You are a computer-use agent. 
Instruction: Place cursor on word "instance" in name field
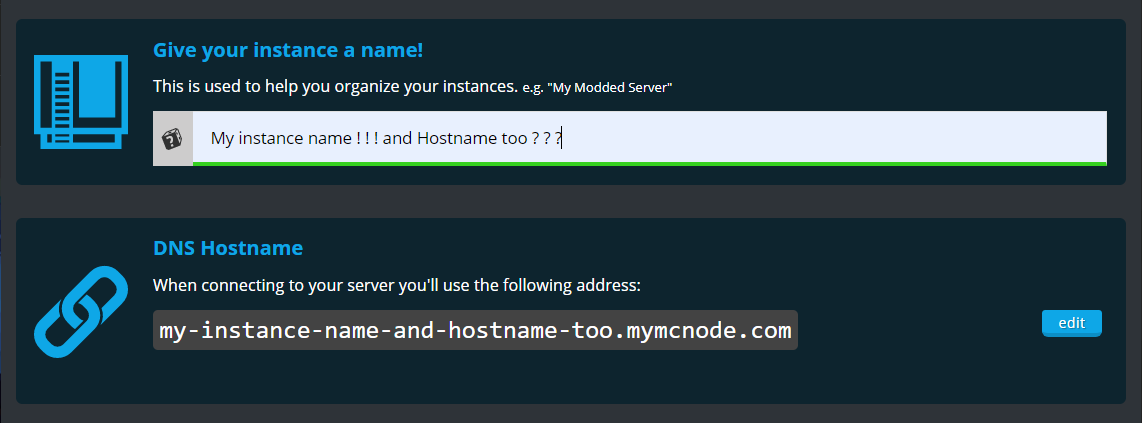coord(267,138)
